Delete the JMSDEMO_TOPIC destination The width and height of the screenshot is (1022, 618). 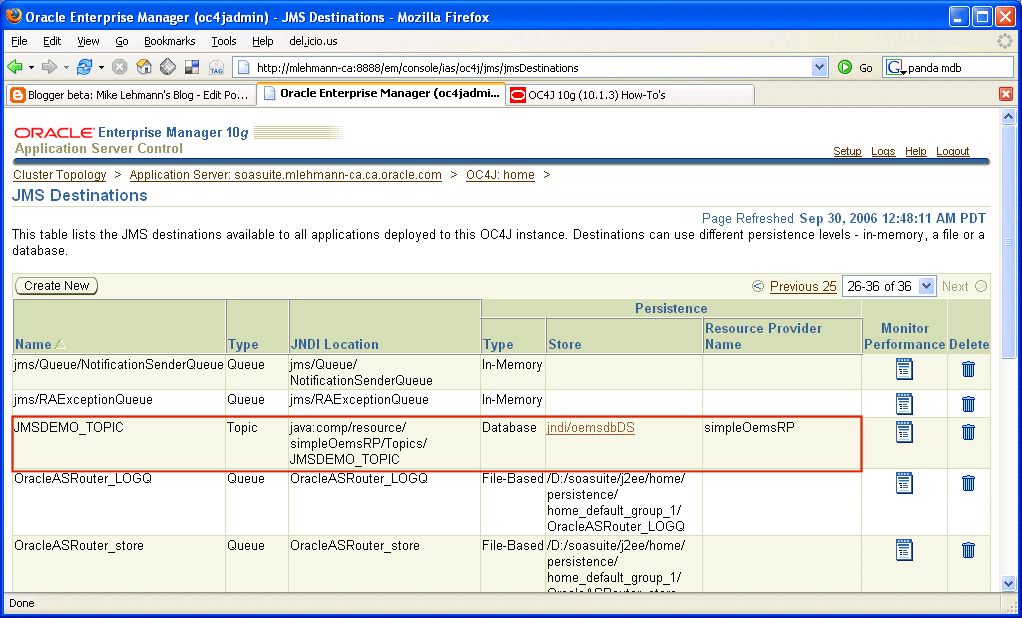point(969,432)
